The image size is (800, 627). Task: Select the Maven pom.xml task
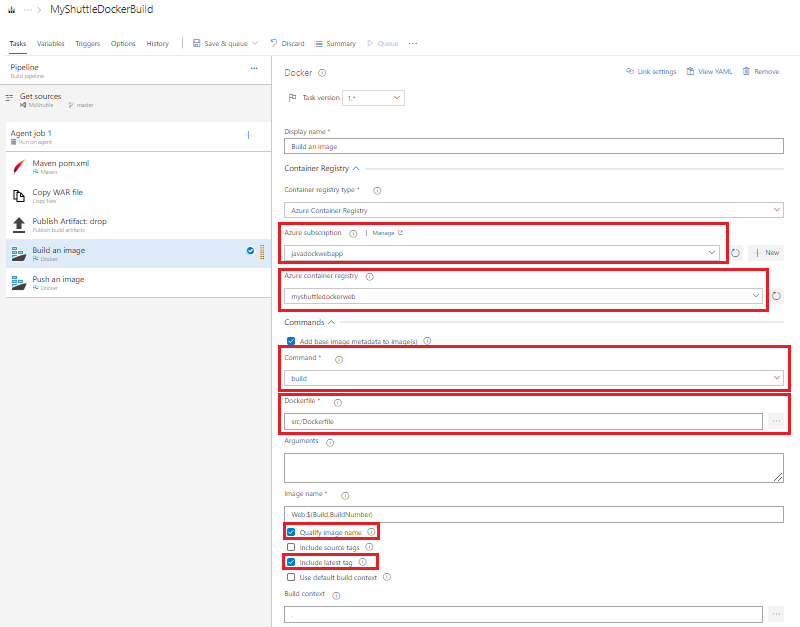click(x=138, y=167)
